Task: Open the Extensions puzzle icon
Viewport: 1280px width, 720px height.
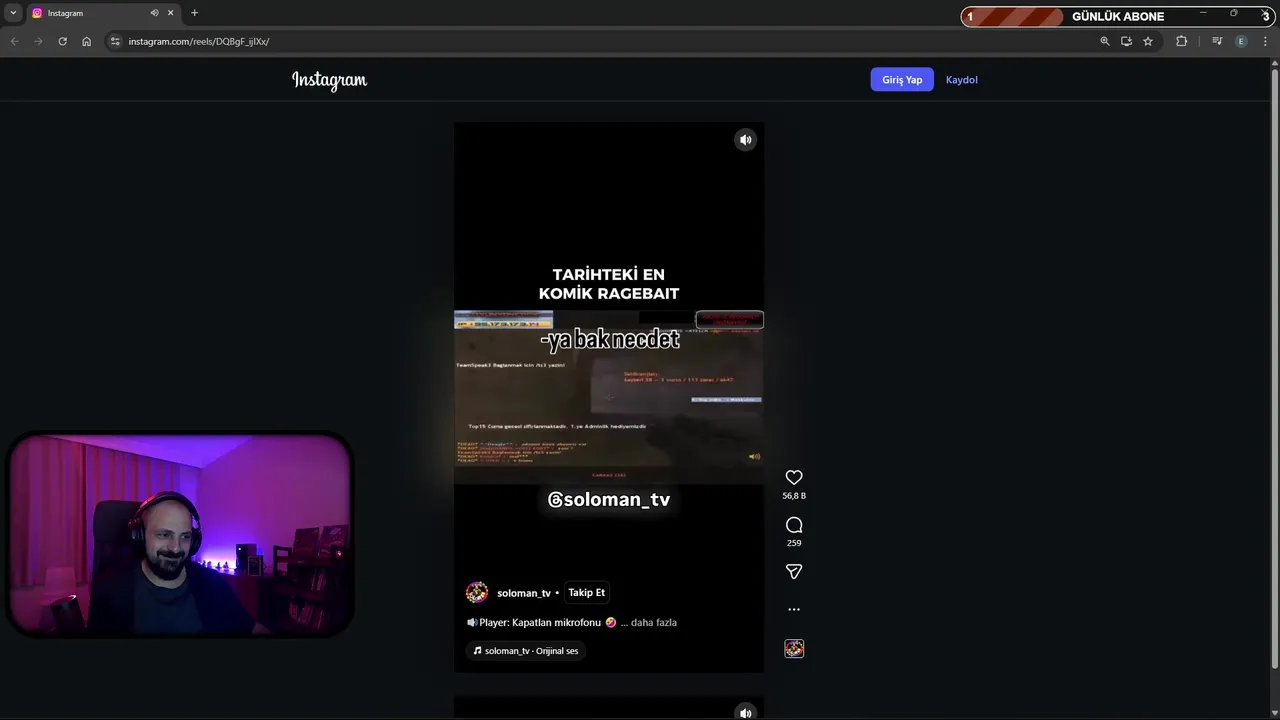Action: coord(1181,41)
